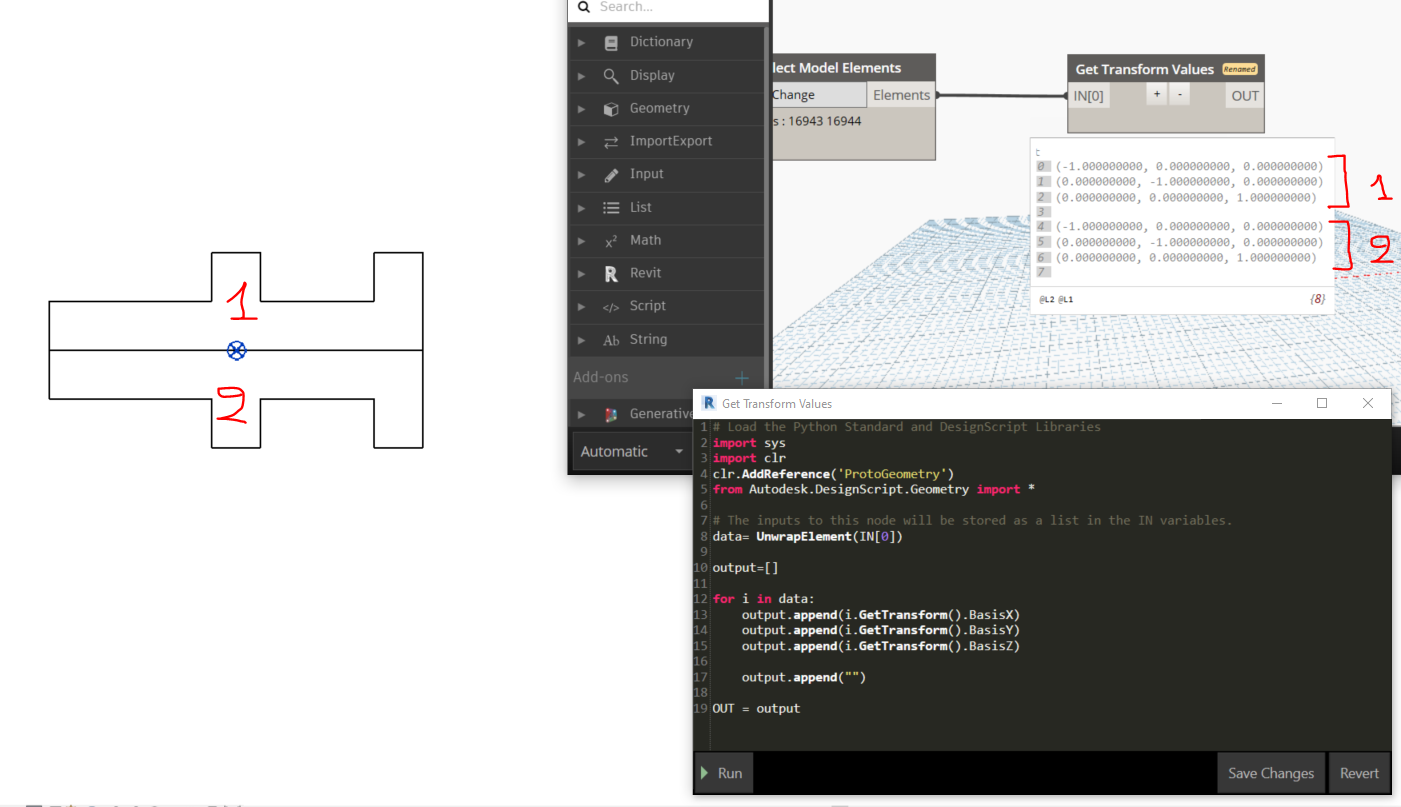Remove an input port with minus button

pyautogui.click(x=1180, y=94)
